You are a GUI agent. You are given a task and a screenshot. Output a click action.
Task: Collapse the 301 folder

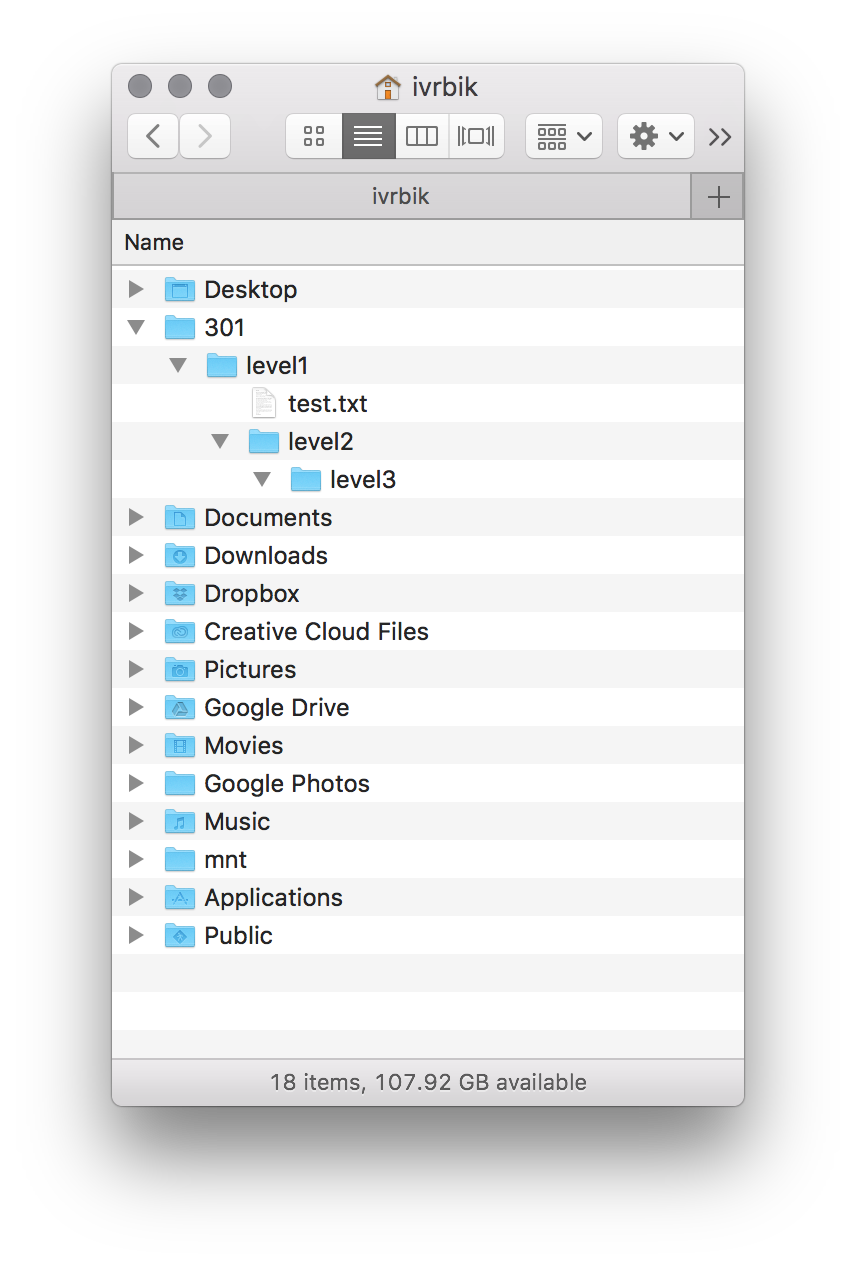[x=137, y=327]
